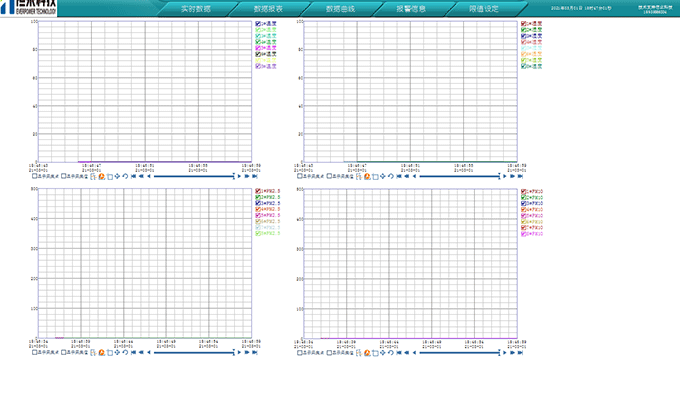This screenshot has height=406, width=680.
Task: Click the orange zoom icon under top-left chart
Action: click(101, 176)
